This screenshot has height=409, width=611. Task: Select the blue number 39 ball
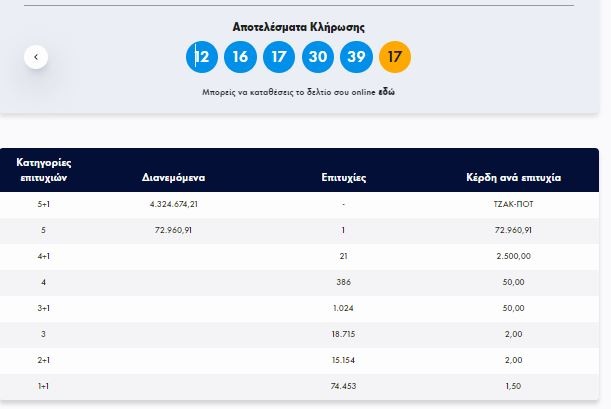(x=357, y=57)
